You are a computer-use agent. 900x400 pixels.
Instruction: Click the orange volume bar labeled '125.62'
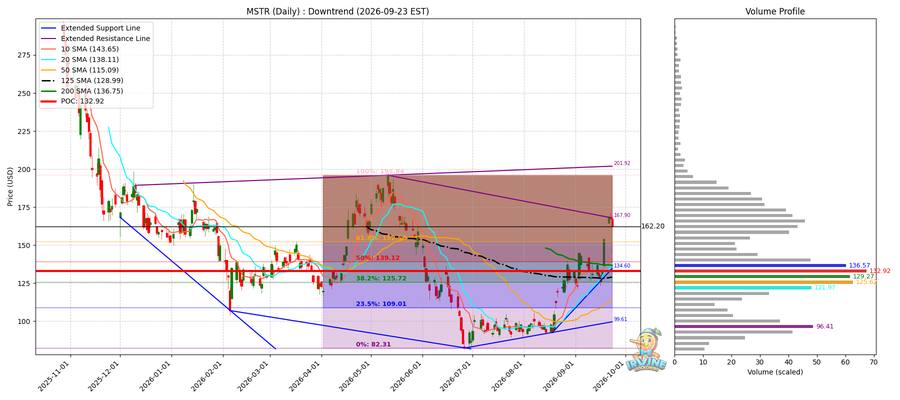pos(763,282)
